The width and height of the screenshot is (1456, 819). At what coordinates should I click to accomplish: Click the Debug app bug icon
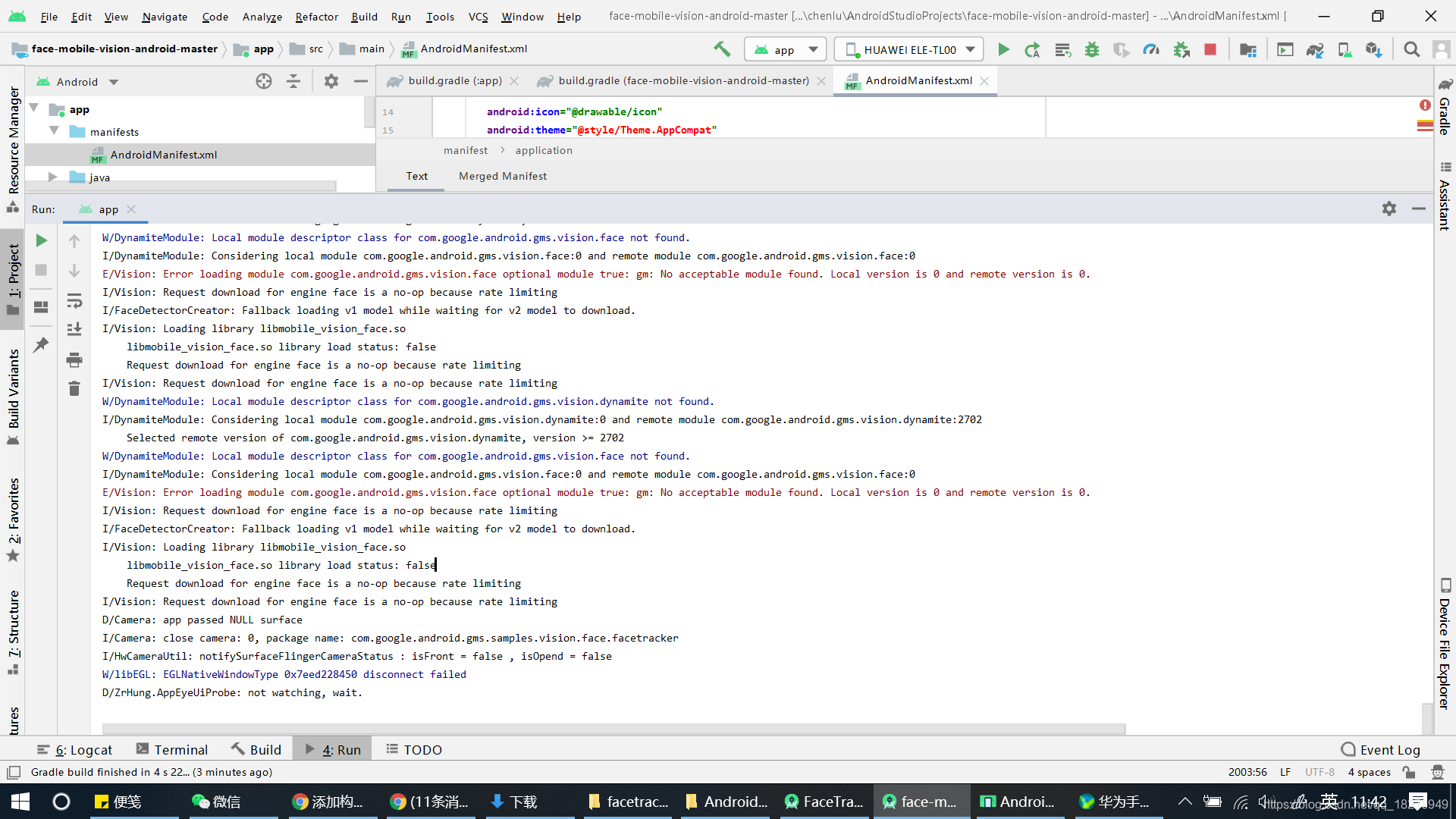pos(1092,50)
